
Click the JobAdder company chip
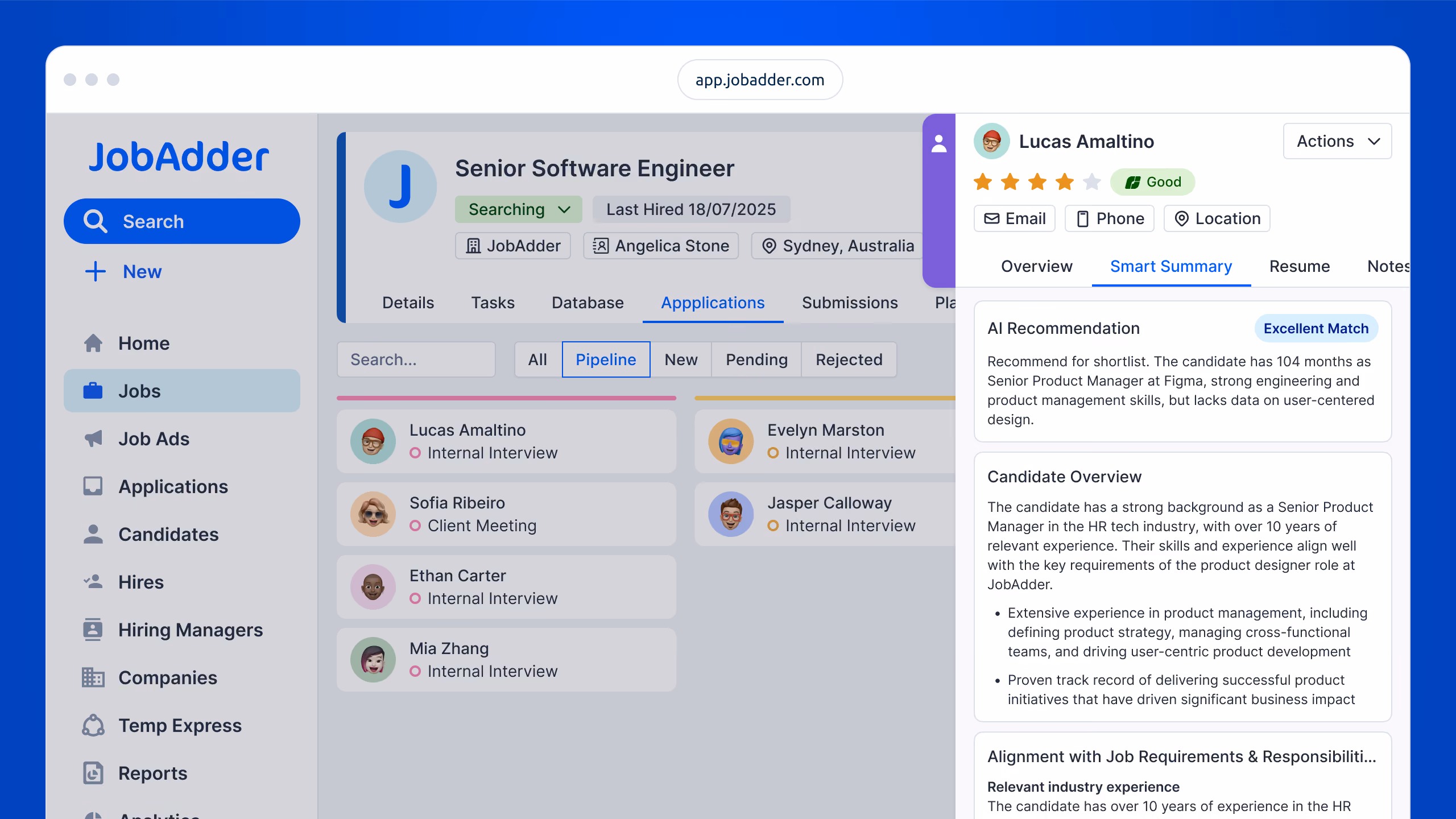pos(512,246)
